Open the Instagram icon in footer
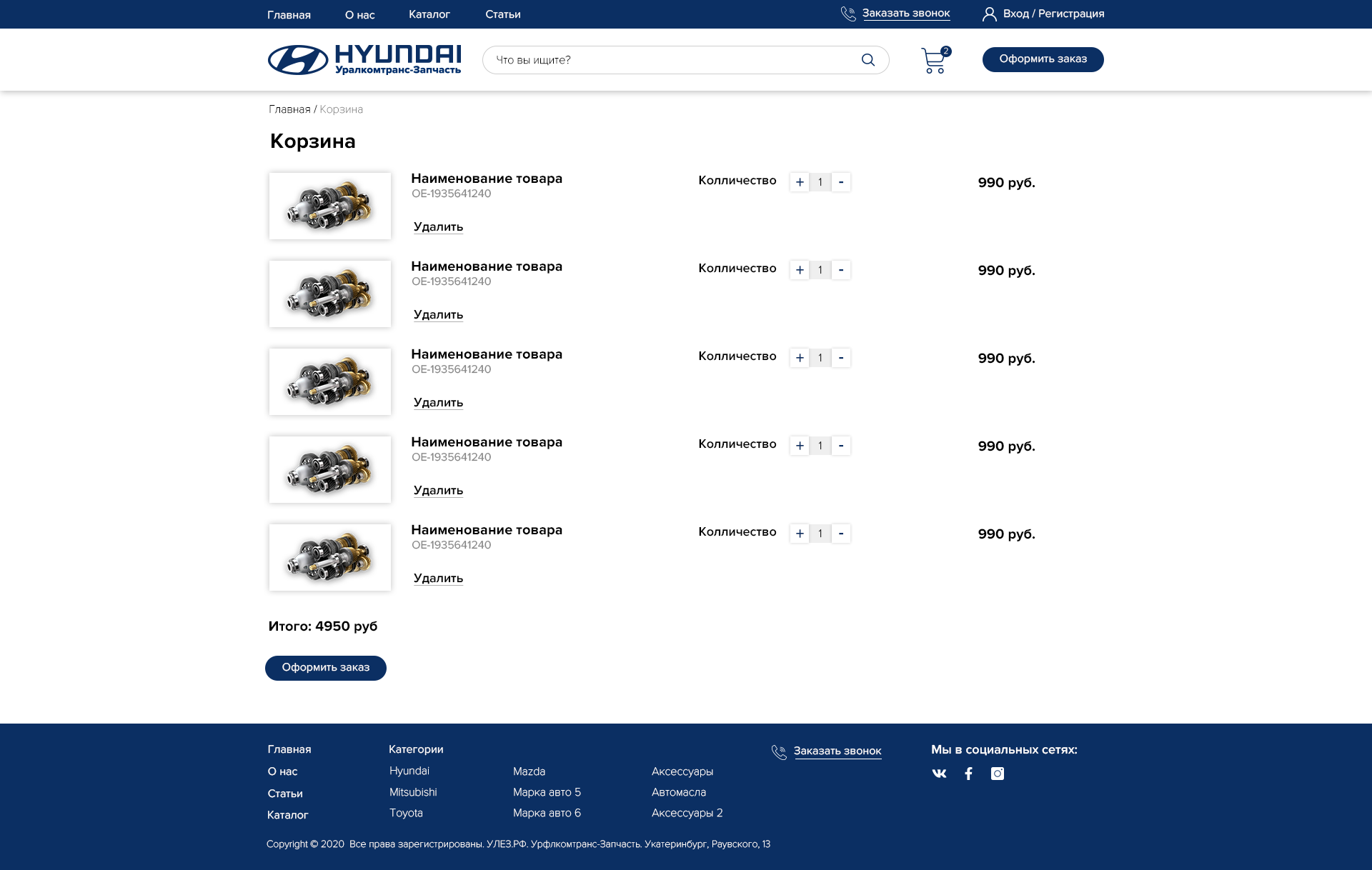Image resolution: width=1372 pixels, height=870 pixels. pos(998,774)
